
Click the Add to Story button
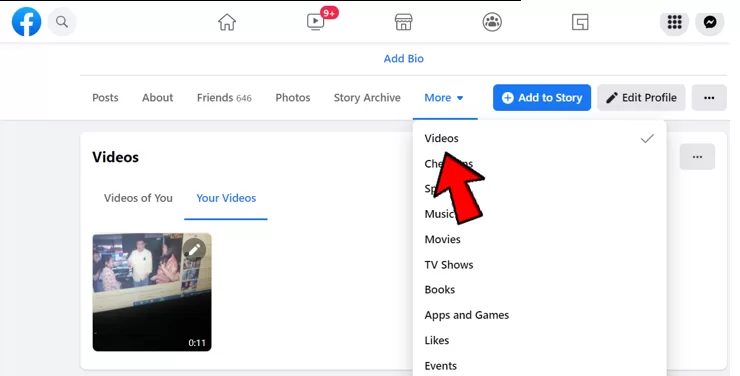point(542,98)
